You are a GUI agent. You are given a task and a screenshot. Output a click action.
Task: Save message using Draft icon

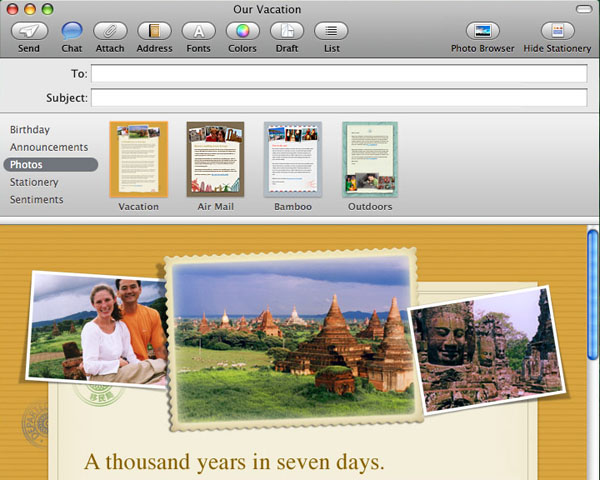tap(287, 31)
